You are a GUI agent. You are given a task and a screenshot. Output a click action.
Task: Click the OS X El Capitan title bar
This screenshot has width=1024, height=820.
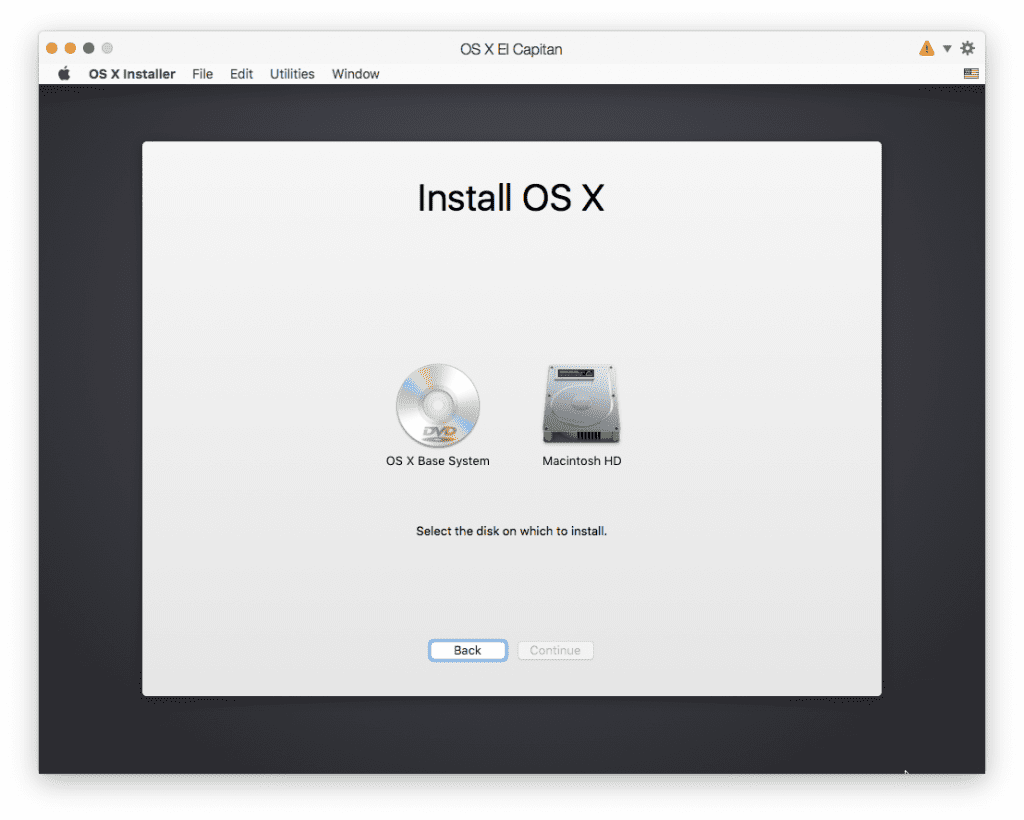pyautogui.click(x=511, y=48)
